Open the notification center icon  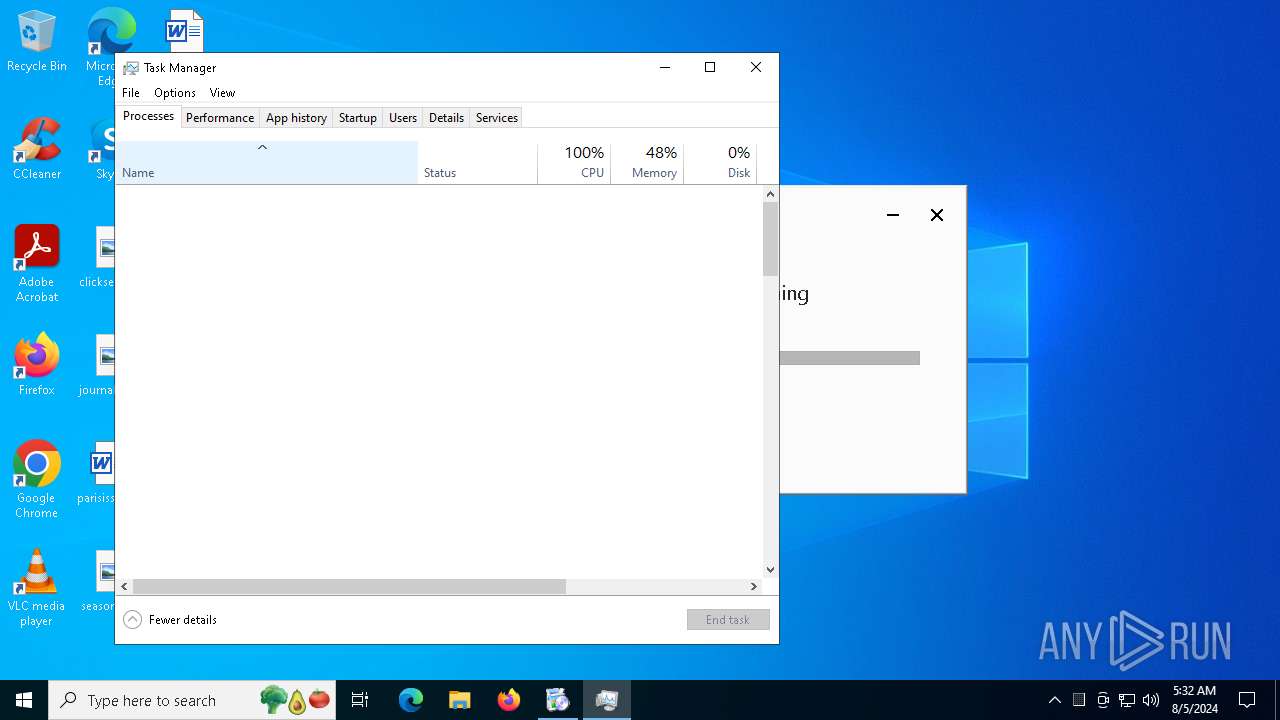[1247, 700]
